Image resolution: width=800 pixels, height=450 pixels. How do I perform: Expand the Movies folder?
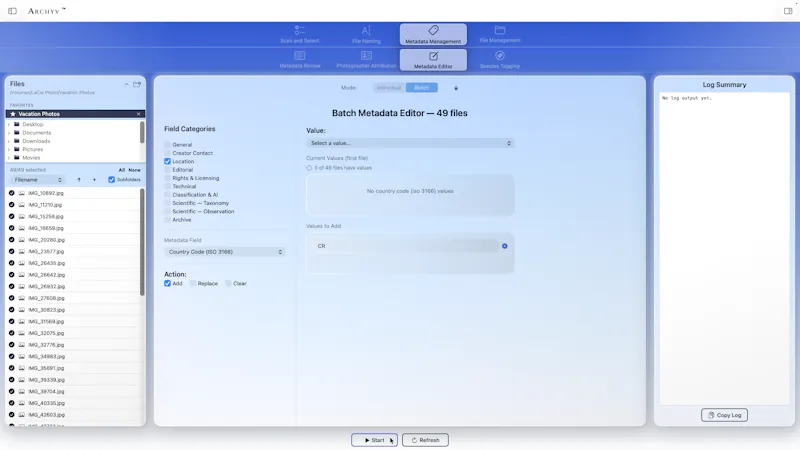[x=9, y=158]
